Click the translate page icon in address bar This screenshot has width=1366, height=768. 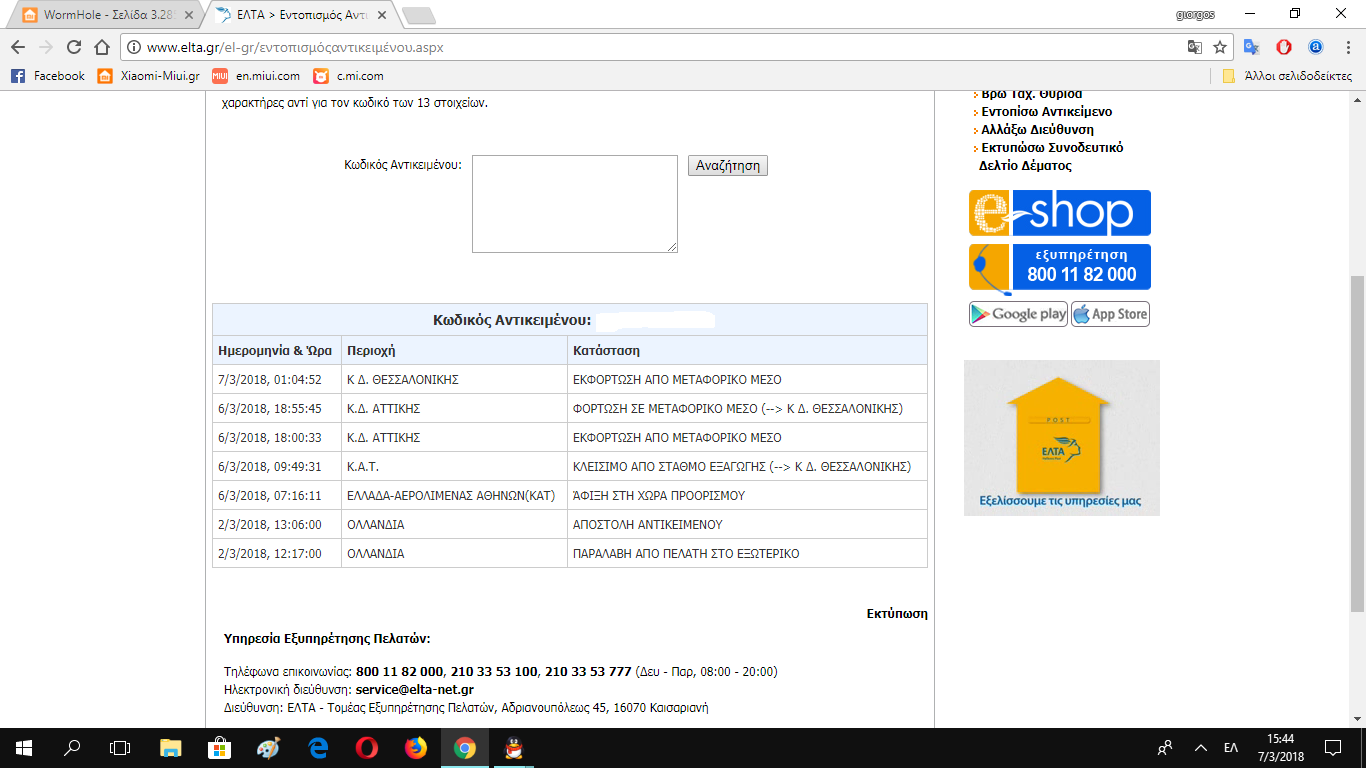tap(1195, 47)
